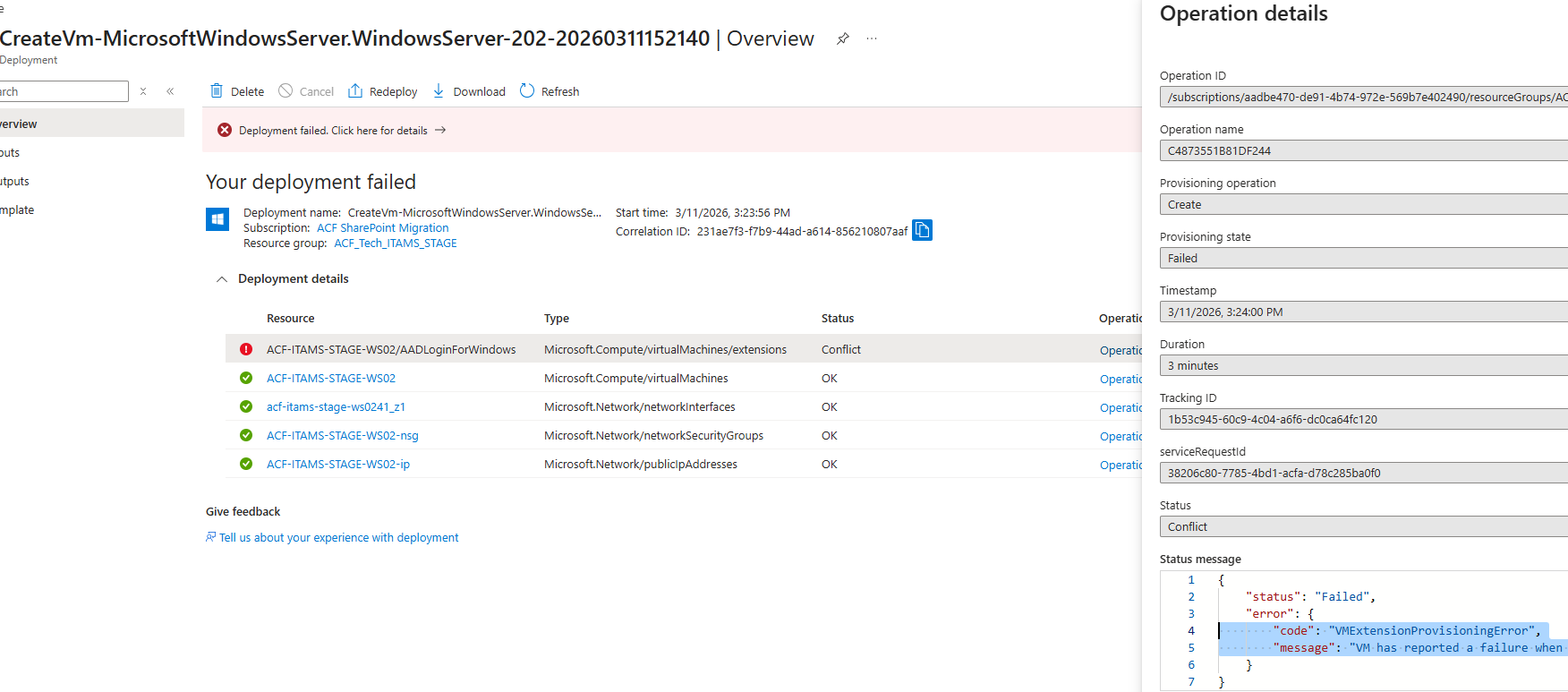Click the Timestamp field

[1364, 312]
